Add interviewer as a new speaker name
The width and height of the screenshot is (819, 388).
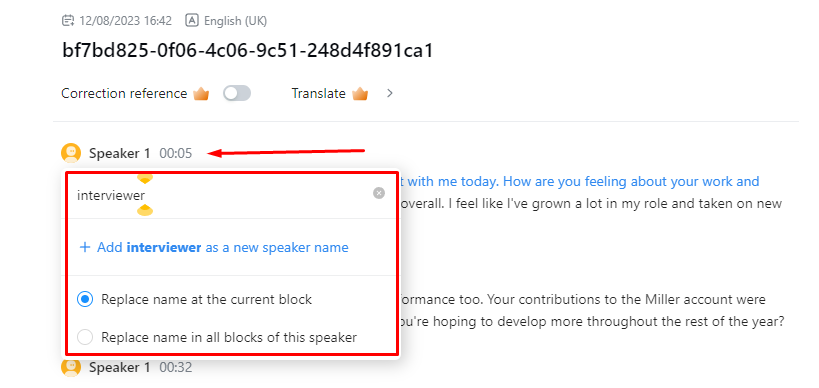pyautogui.click(x=214, y=247)
